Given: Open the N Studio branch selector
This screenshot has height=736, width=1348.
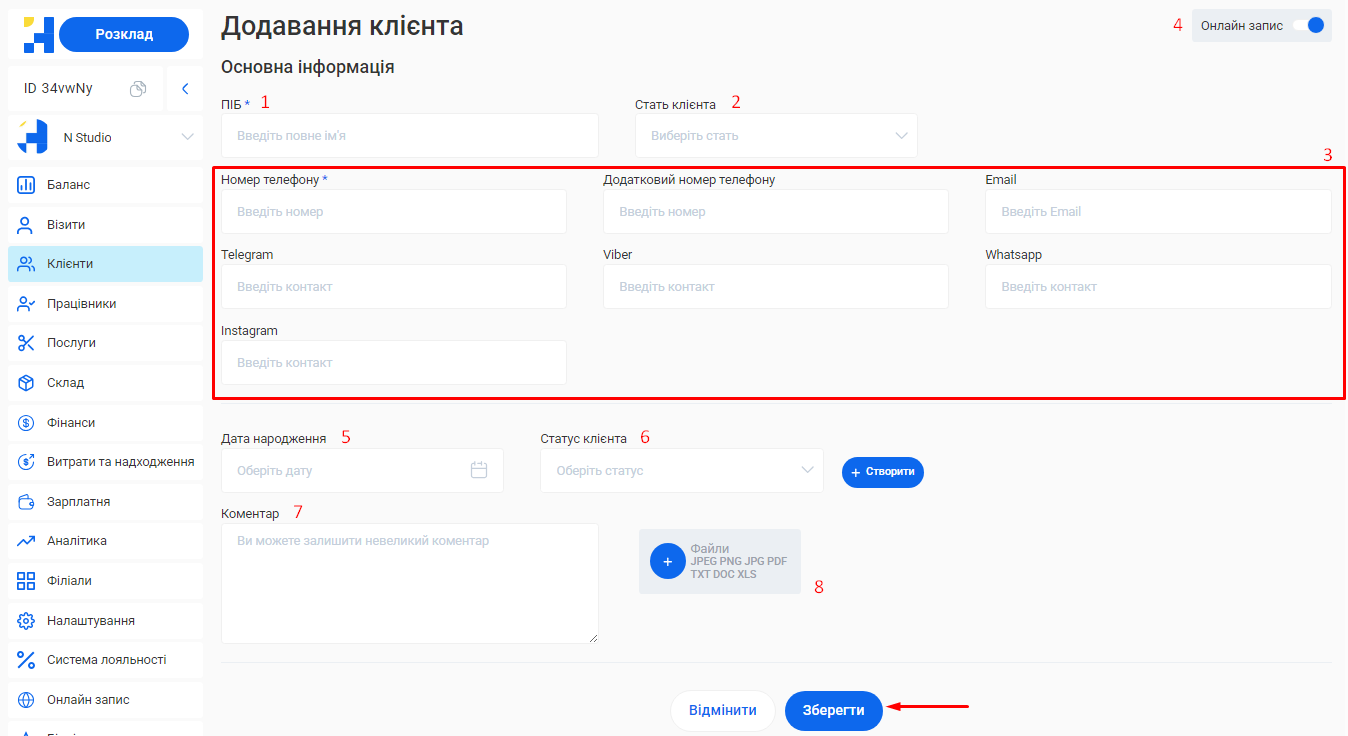Looking at the screenshot, I should [105, 137].
